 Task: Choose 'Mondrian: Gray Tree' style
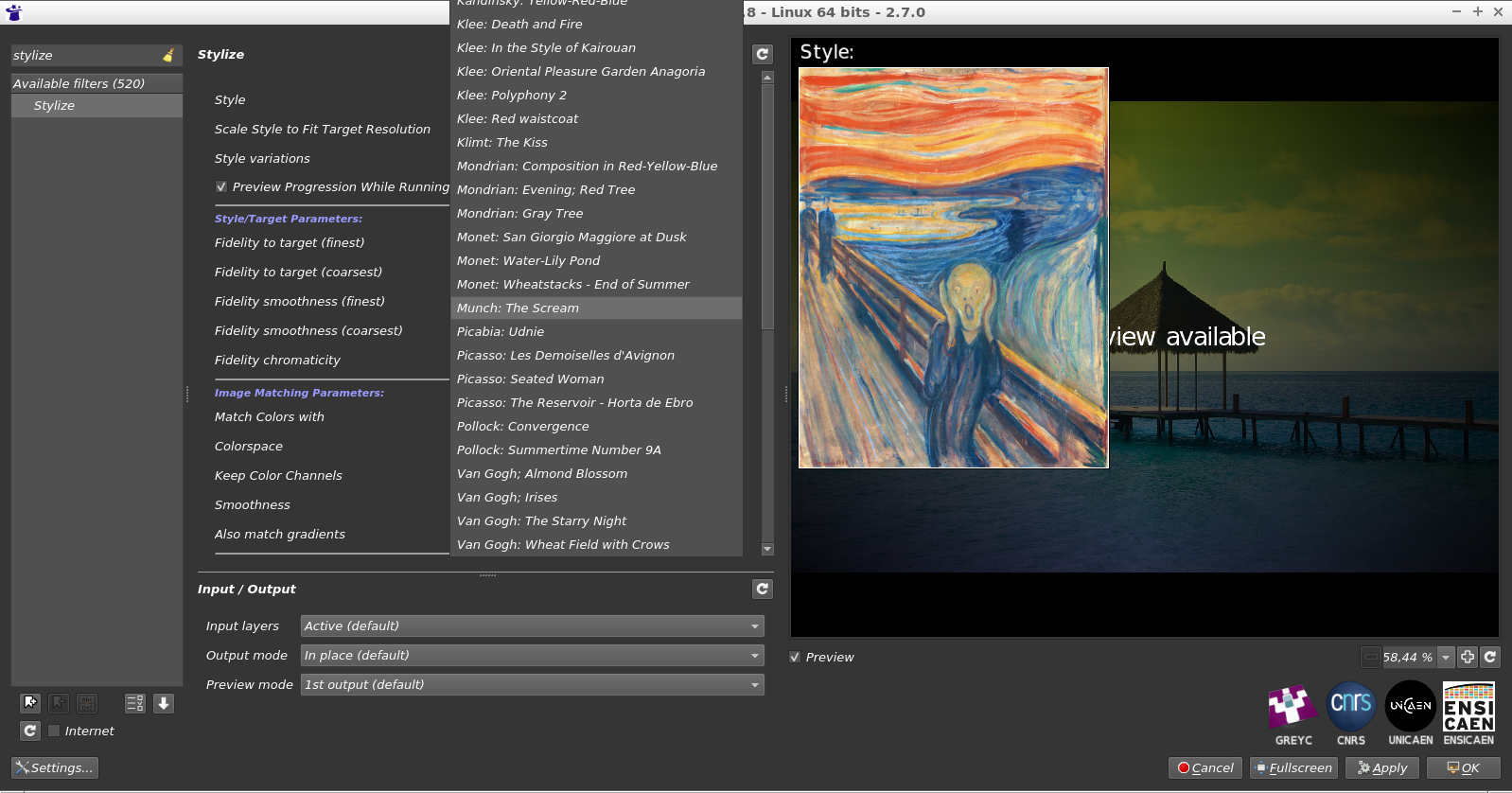[596, 214]
